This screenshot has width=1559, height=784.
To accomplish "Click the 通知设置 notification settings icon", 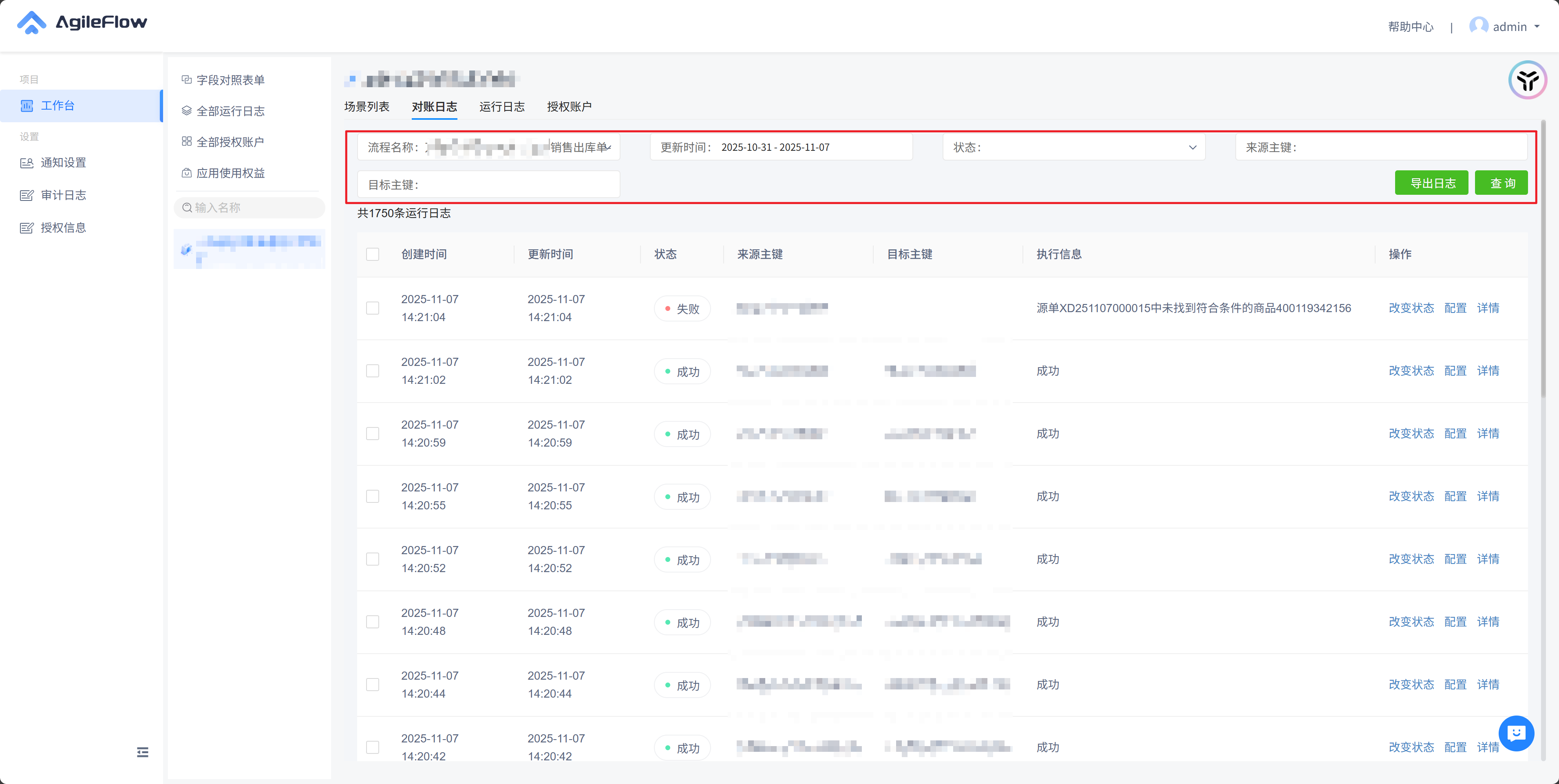I will (26, 163).
